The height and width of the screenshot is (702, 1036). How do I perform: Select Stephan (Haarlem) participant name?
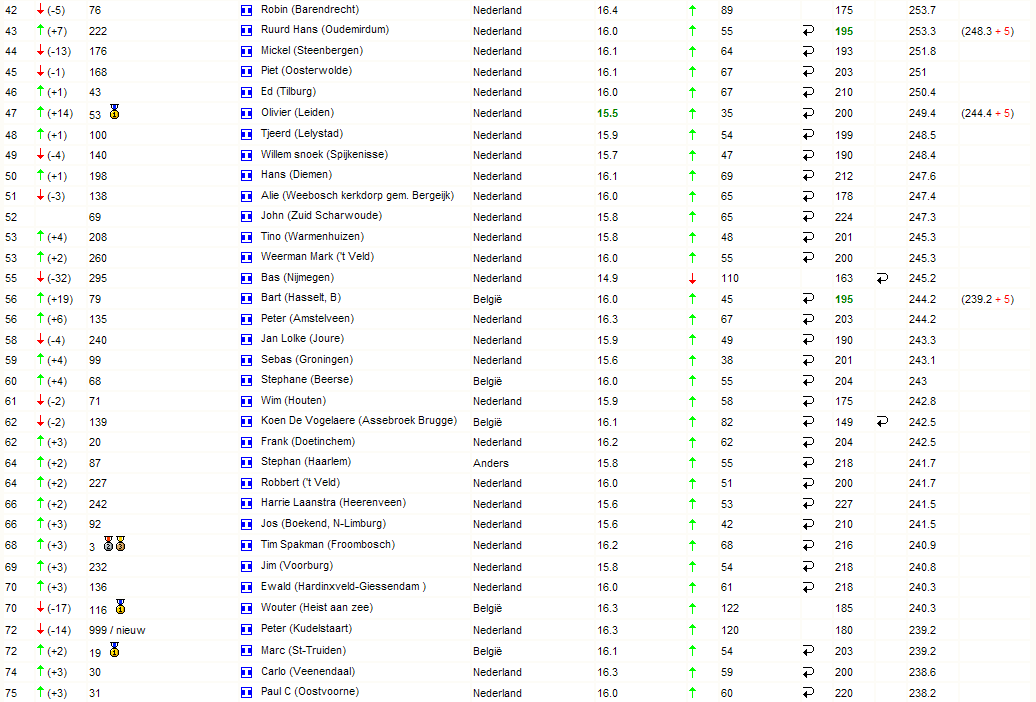306,461
